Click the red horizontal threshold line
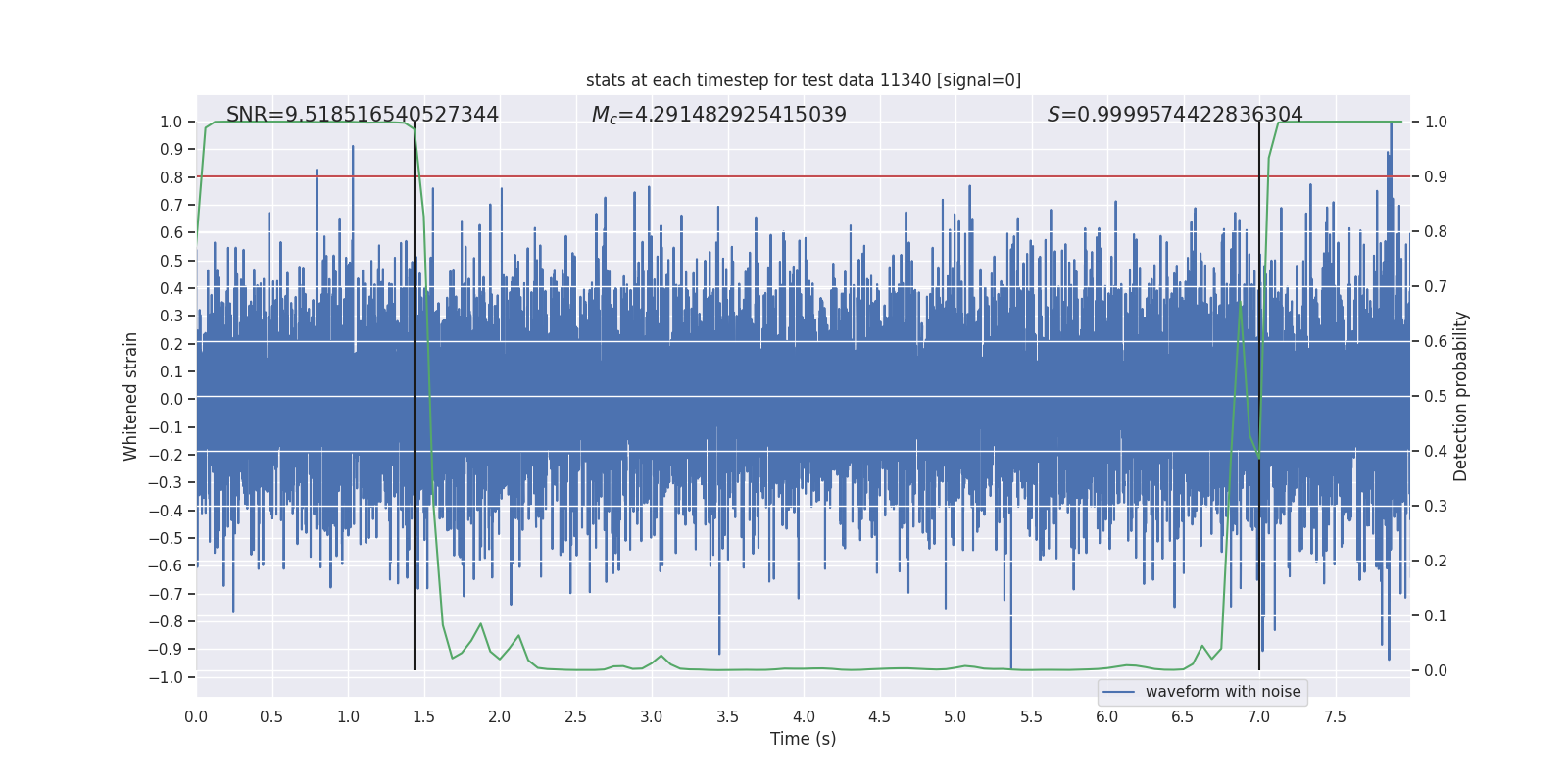The height and width of the screenshot is (784, 1568). pyautogui.click(x=784, y=176)
